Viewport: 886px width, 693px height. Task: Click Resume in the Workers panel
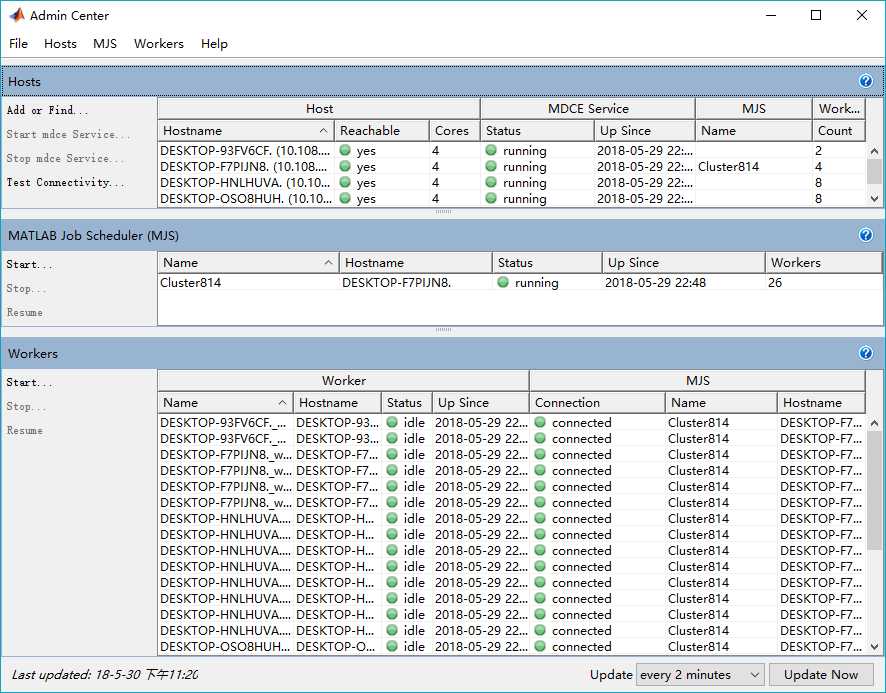click(x=24, y=431)
